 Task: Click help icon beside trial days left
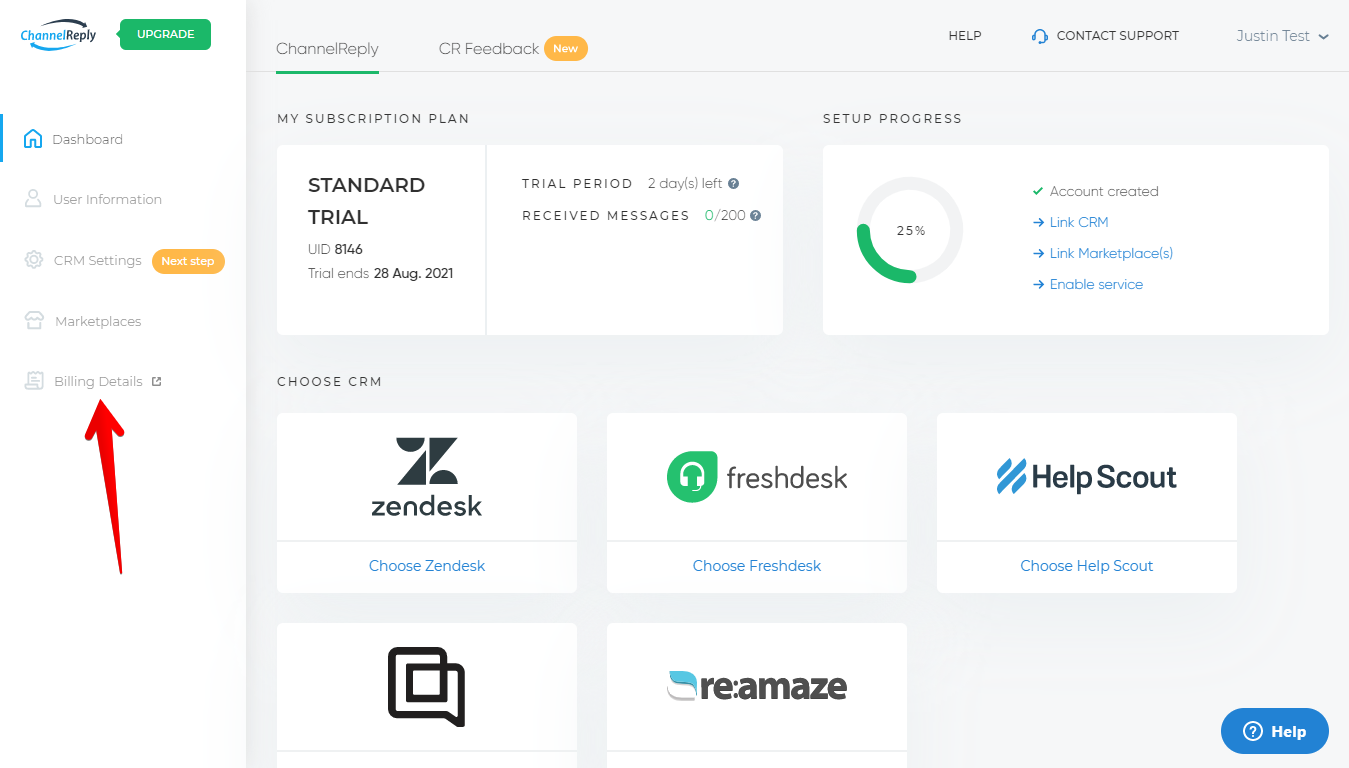tap(733, 184)
